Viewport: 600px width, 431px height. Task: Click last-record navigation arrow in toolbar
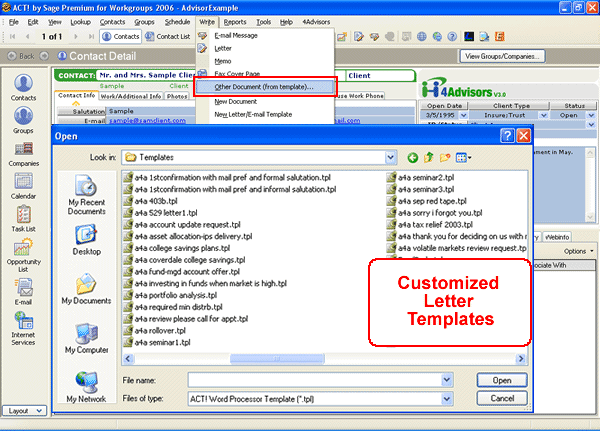click(91, 36)
